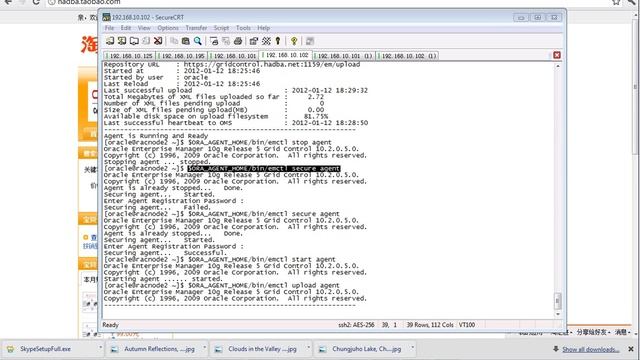Click the Quick Connect toolbar icon
Viewport: 640px width, 360px height.
click(x=122, y=41)
